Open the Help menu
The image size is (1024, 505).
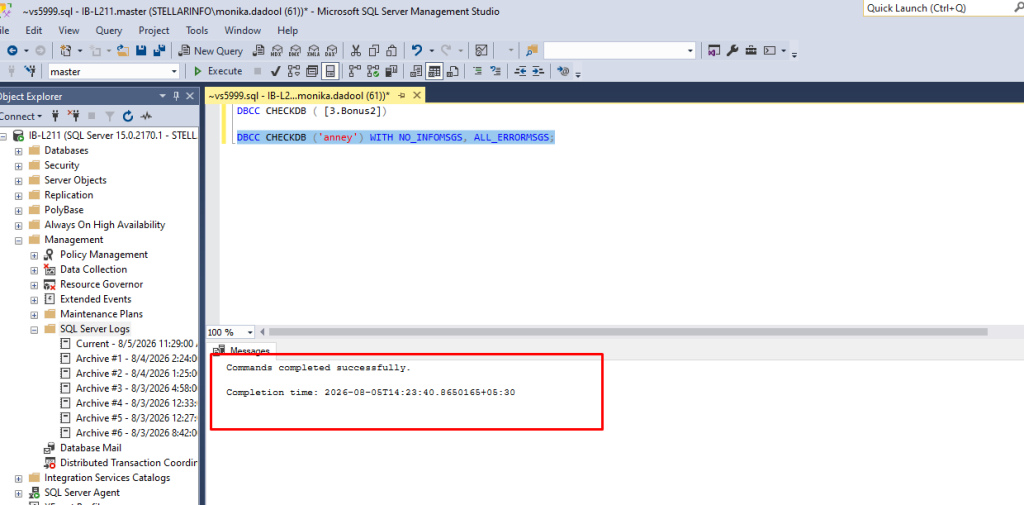click(x=287, y=30)
